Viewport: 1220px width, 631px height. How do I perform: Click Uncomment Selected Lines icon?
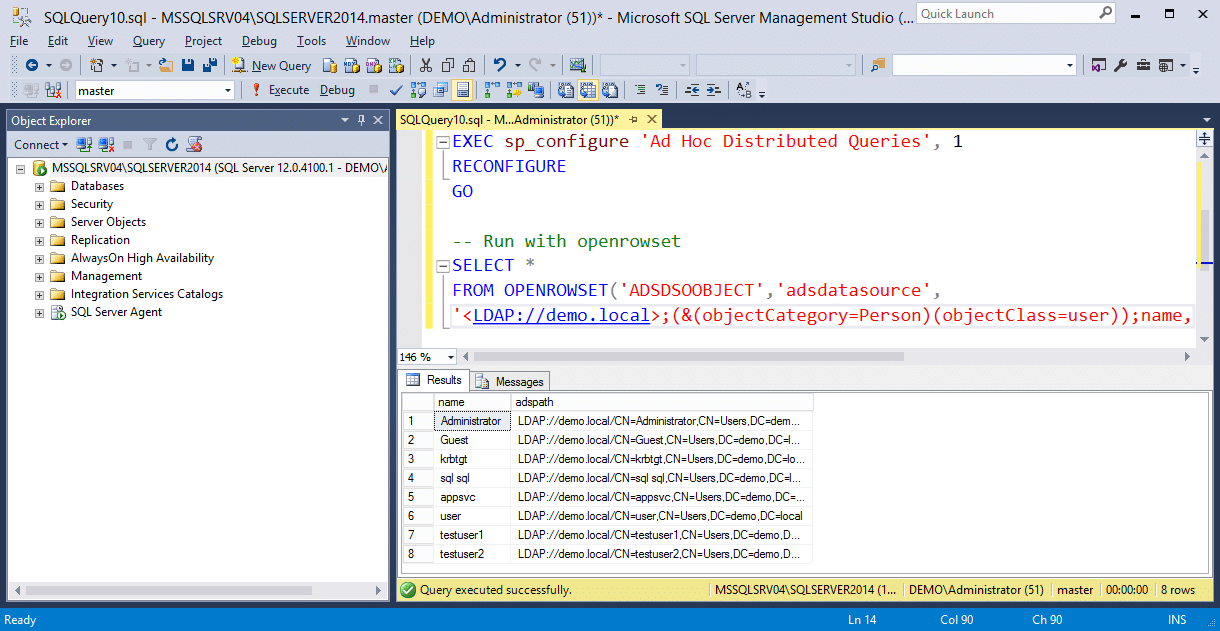tap(663, 90)
